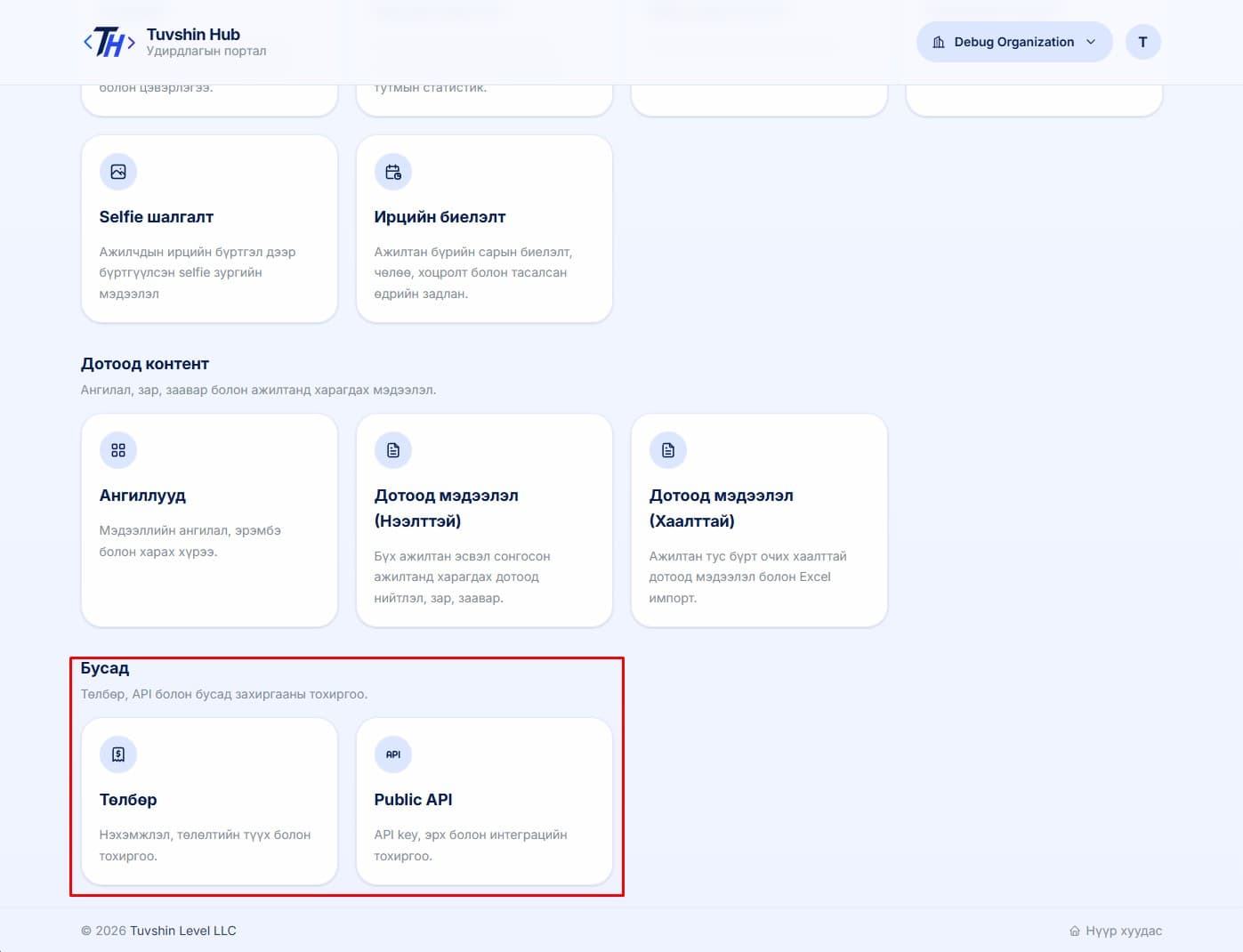Click the Удирдлагын портал subtitle
Viewport: 1243px width, 952px height.
coord(206,52)
